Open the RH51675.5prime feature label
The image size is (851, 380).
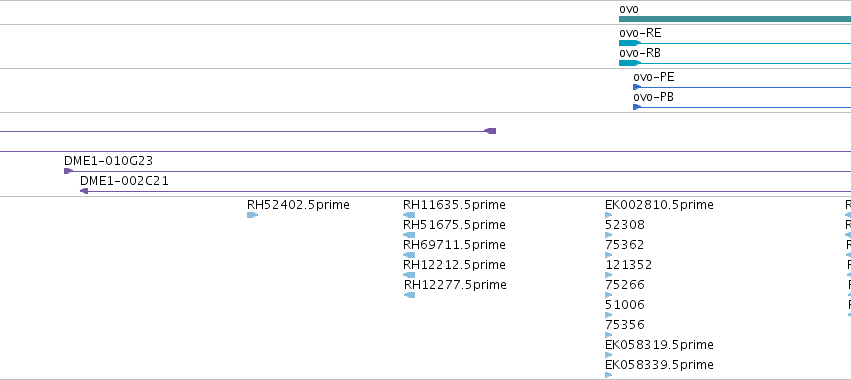(x=454, y=225)
